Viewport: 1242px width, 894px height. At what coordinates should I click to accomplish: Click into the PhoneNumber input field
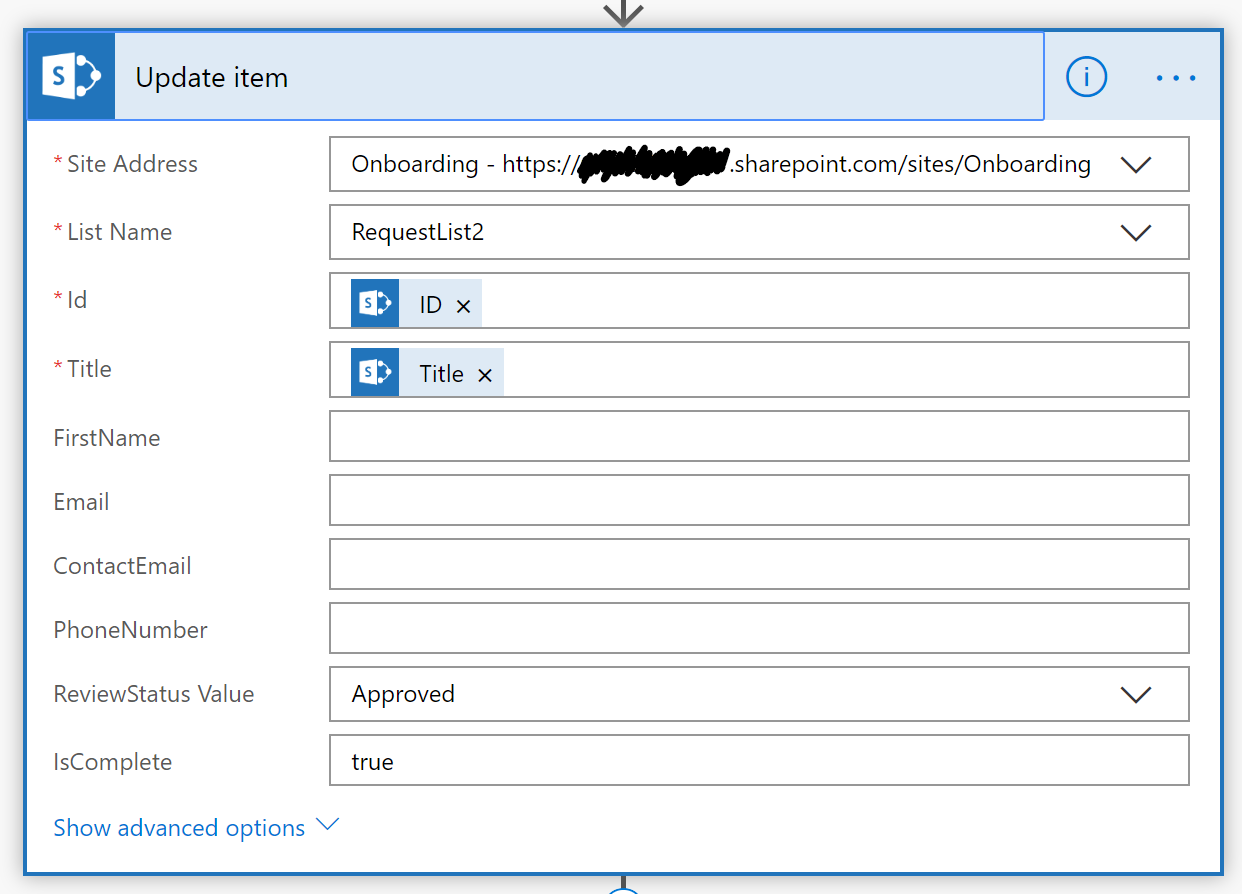759,628
